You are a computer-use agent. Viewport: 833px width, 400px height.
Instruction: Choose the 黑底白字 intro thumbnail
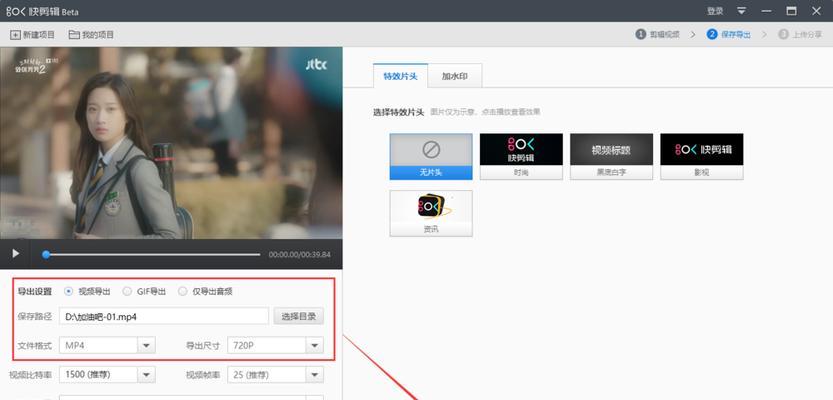point(611,157)
